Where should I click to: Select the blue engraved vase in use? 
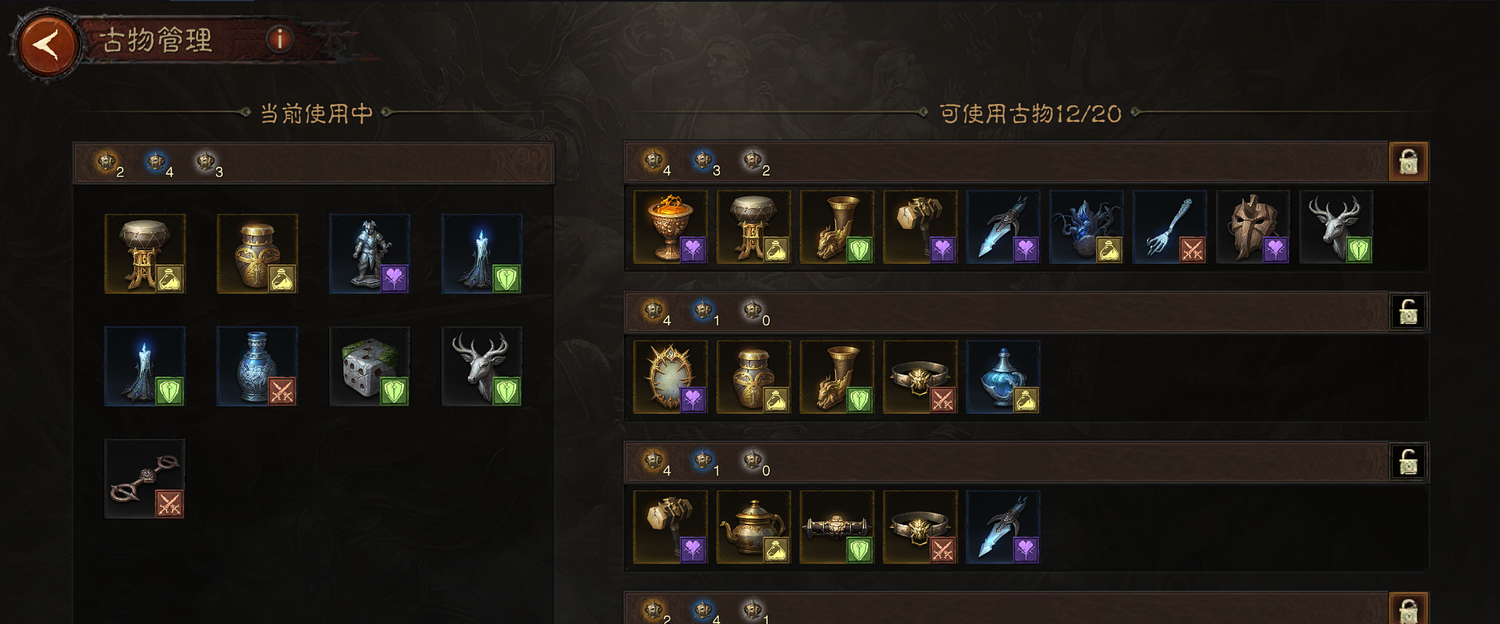click(257, 366)
